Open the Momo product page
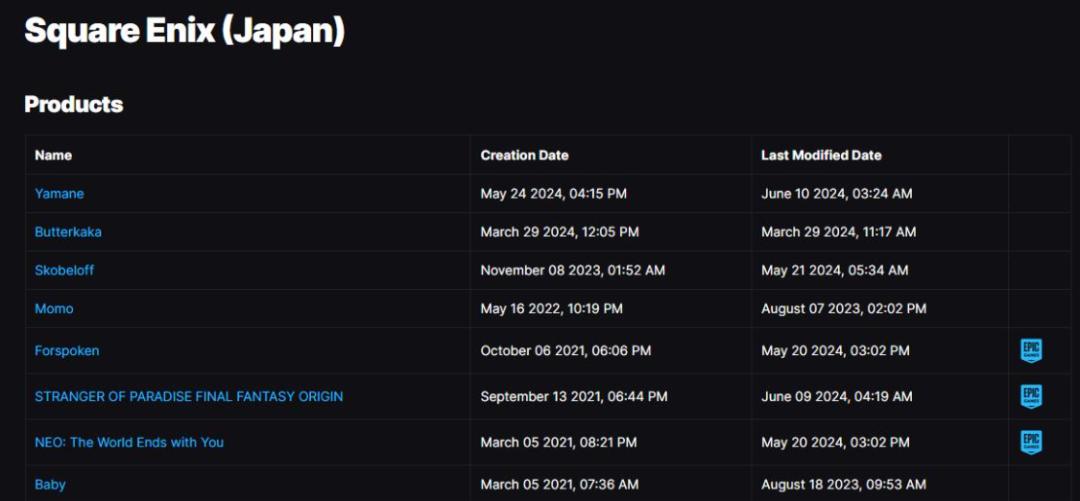1080x501 pixels. click(x=54, y=309)
